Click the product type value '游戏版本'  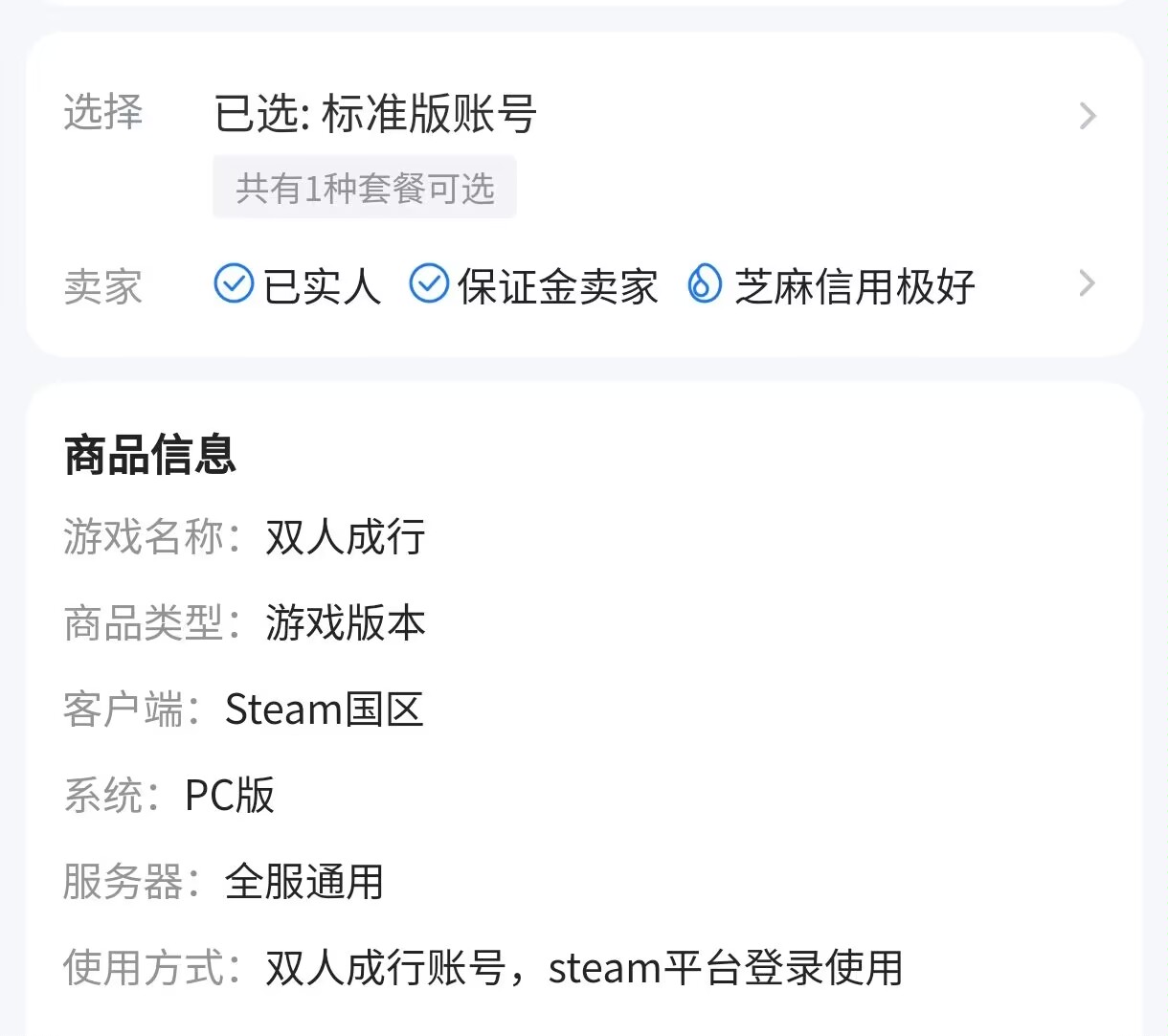pos(346,623)
